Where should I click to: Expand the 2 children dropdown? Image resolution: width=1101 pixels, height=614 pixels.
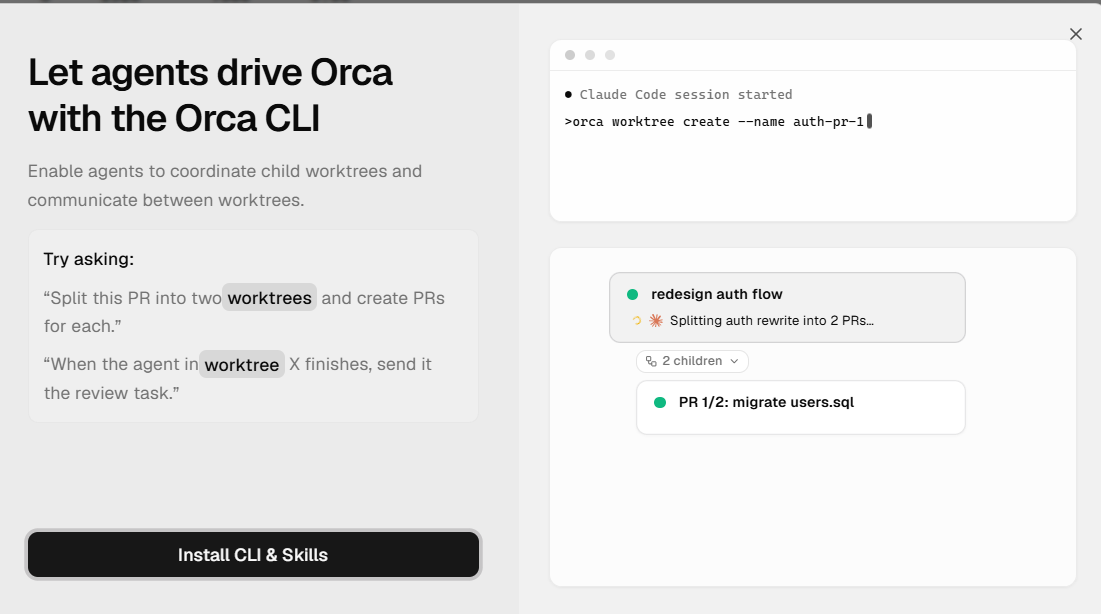(x=692, y=361)
